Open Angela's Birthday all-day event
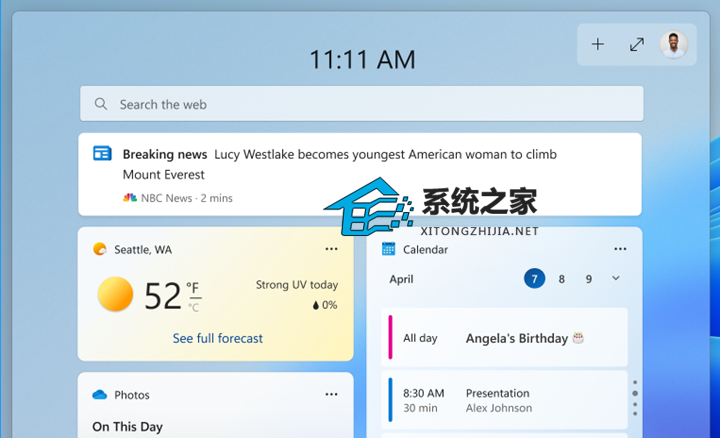Screen dimensions: 720x438 [504, 337]
